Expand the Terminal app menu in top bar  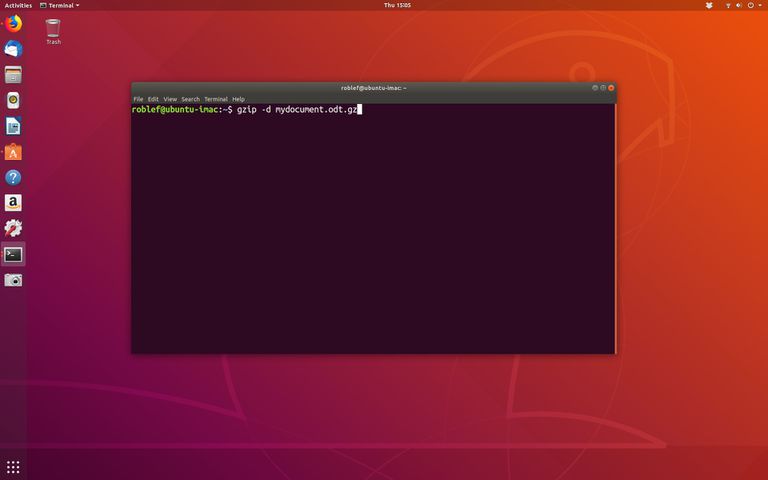[60, 5]
